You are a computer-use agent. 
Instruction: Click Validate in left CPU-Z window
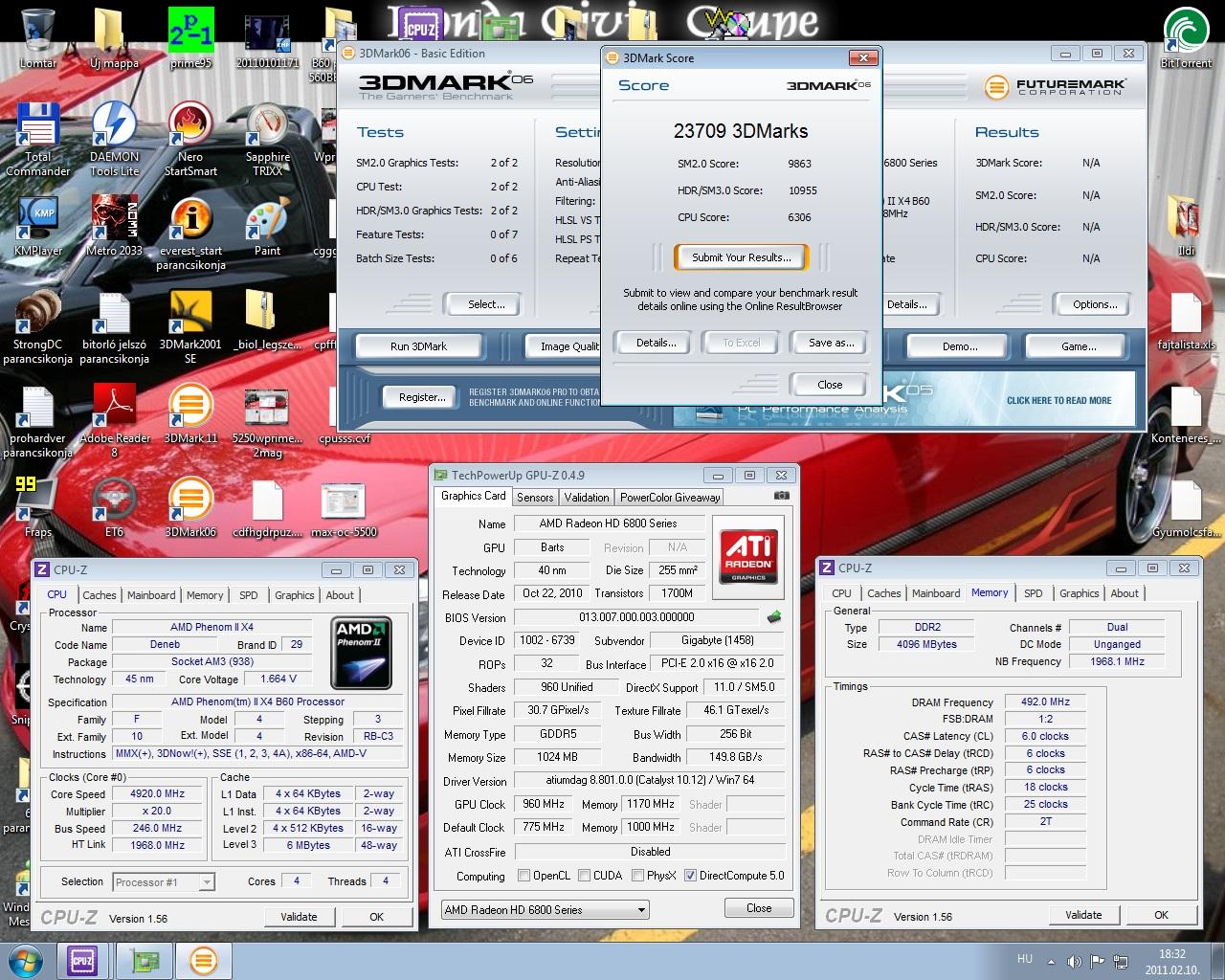tap(299, 917)
